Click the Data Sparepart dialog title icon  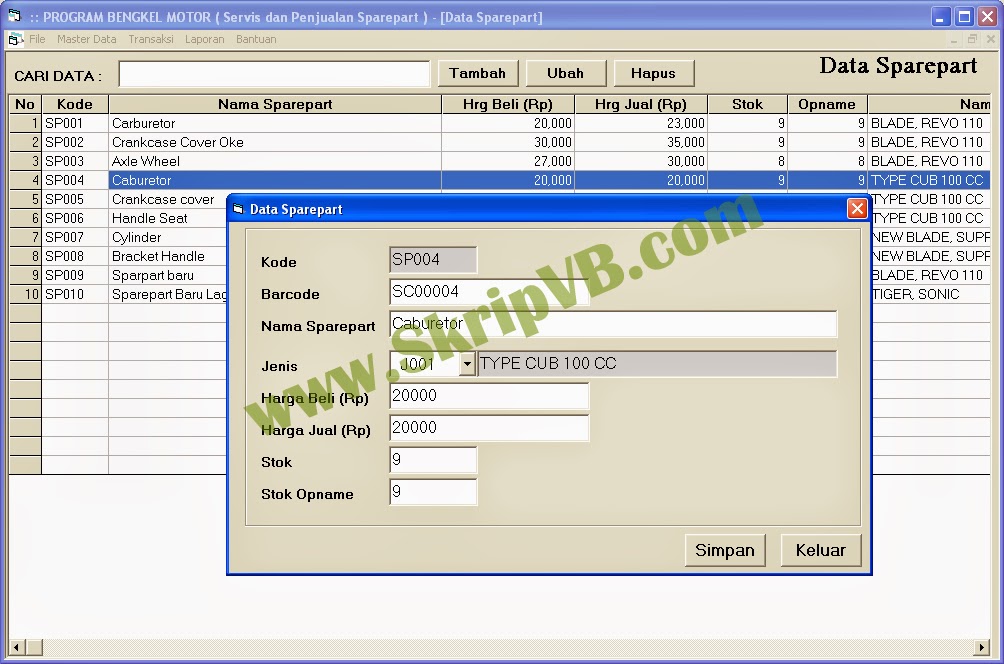click(238, 209)
